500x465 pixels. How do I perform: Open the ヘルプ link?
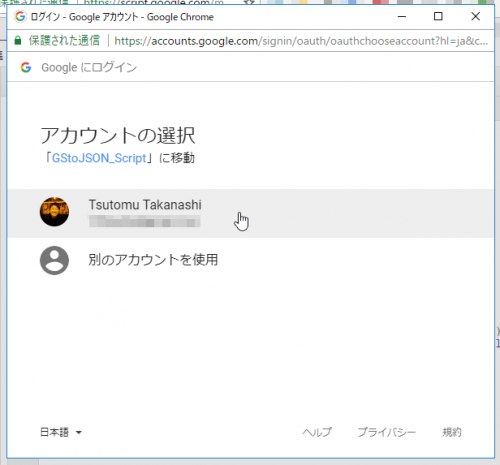[x=317, y=432]
